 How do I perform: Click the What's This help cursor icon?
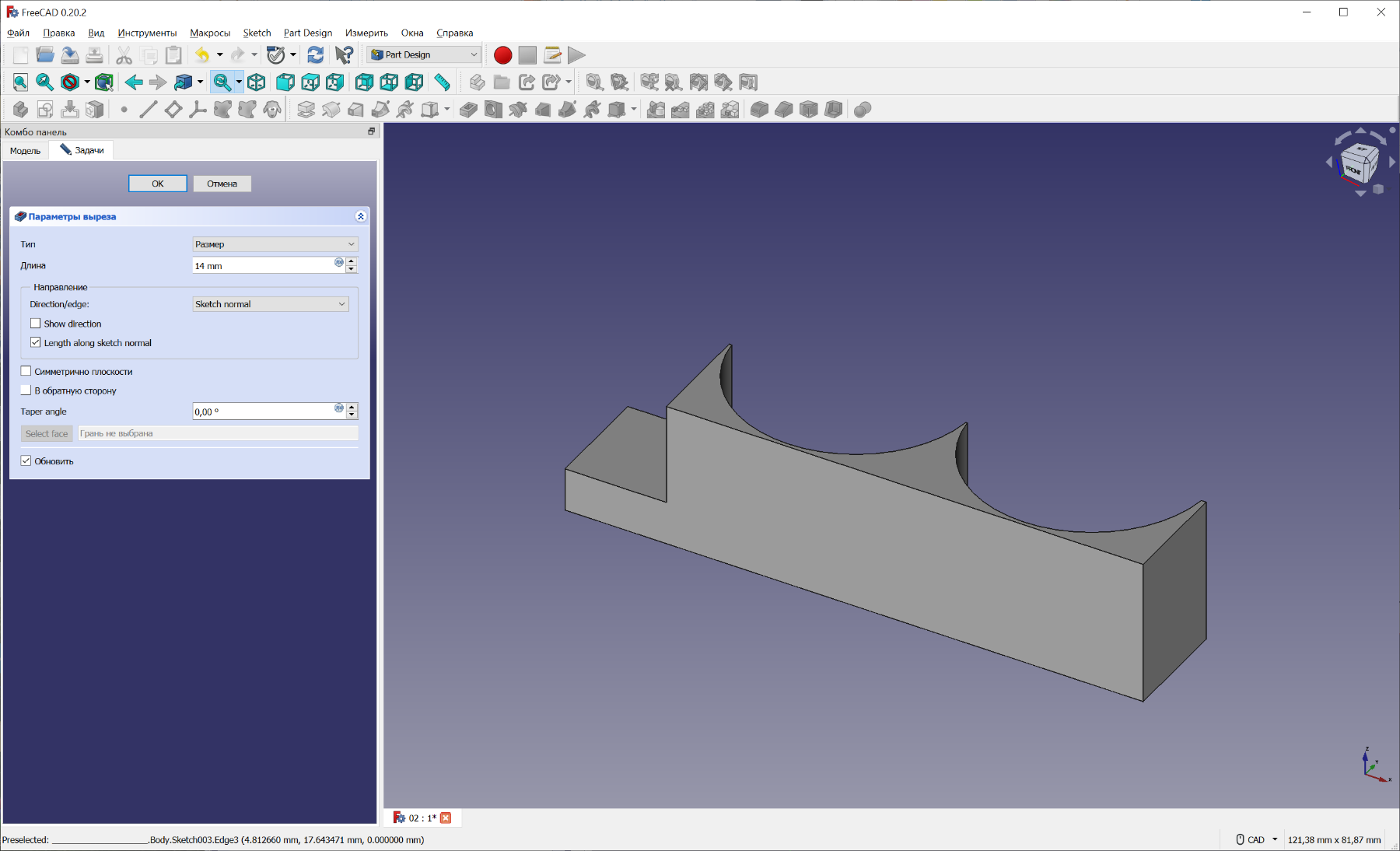pyautogui.click(x=344, y=54)
